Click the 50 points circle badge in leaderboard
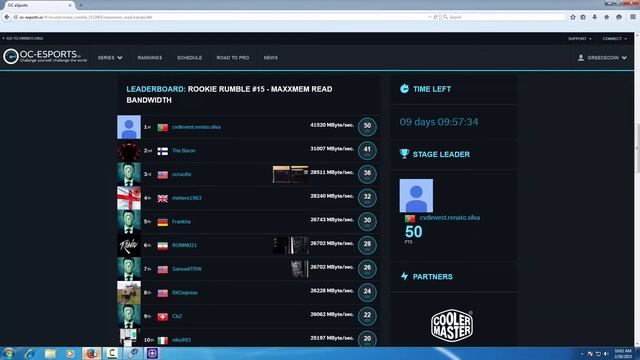This screenshot has height=360, width=640. 367,127
